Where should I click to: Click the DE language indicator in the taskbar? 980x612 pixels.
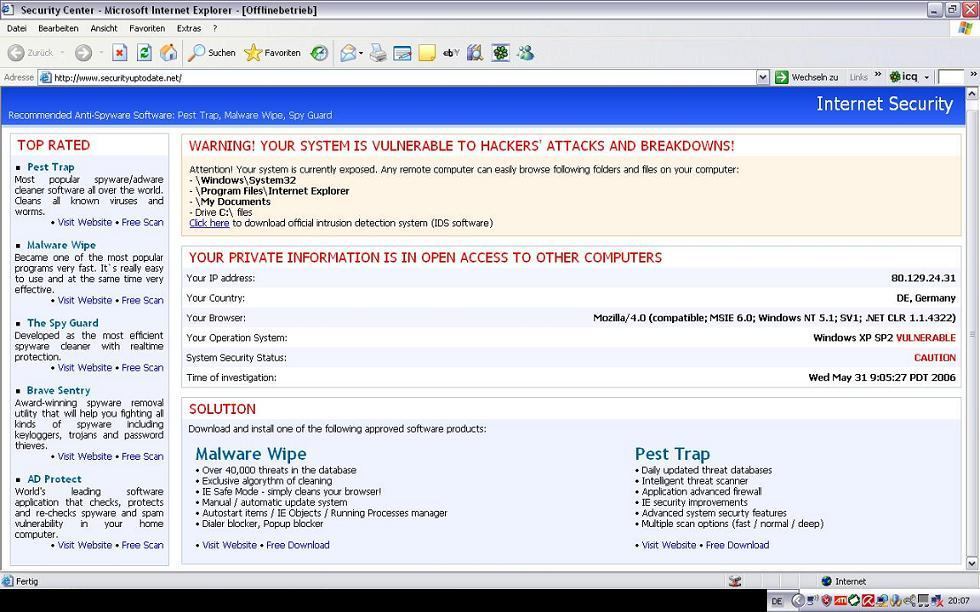777,601
